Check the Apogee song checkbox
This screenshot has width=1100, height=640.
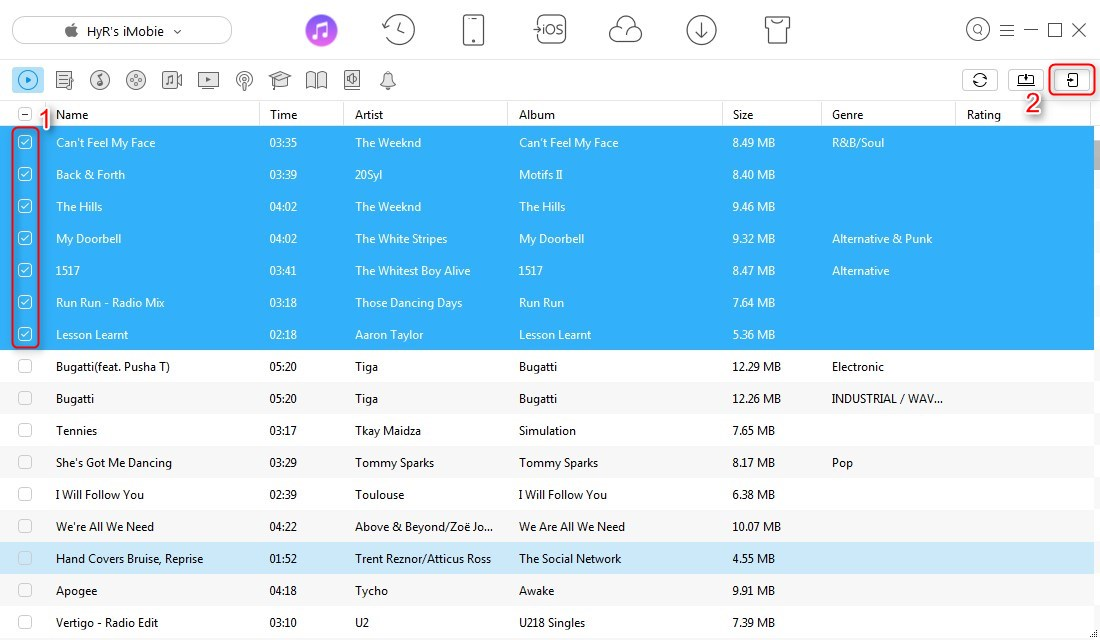(x=25, y=590)
